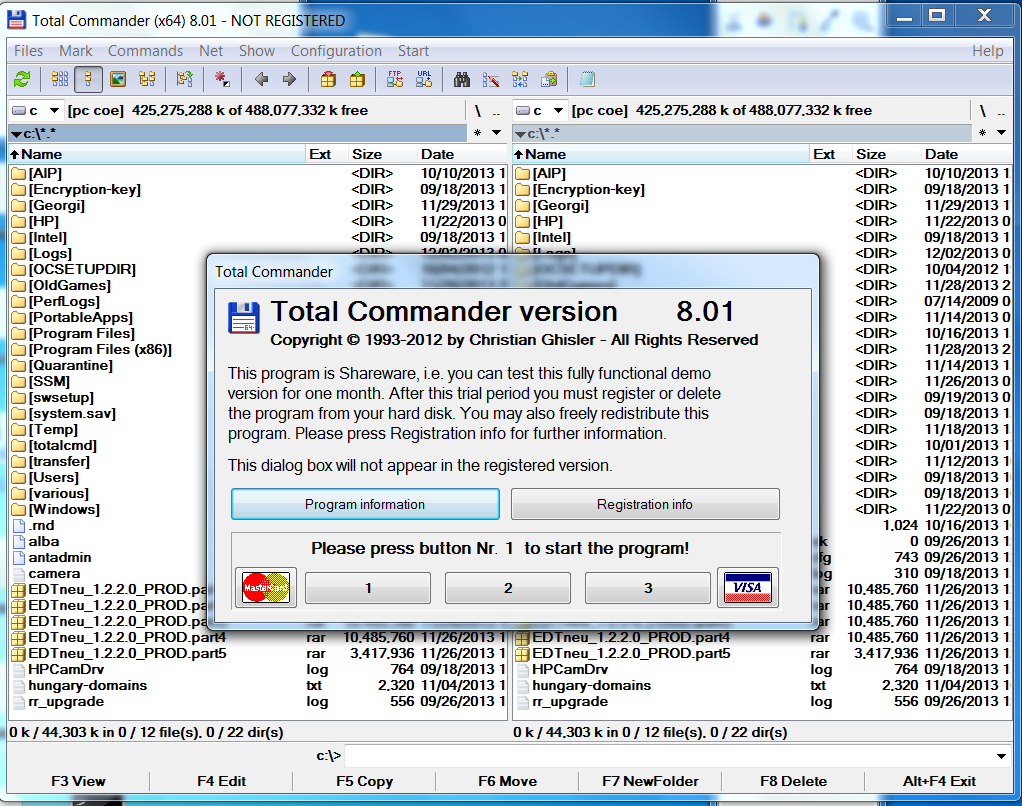Toggle the full file details view icon
This screenshot has height=806, width=1022.
(x=88, y=79)
